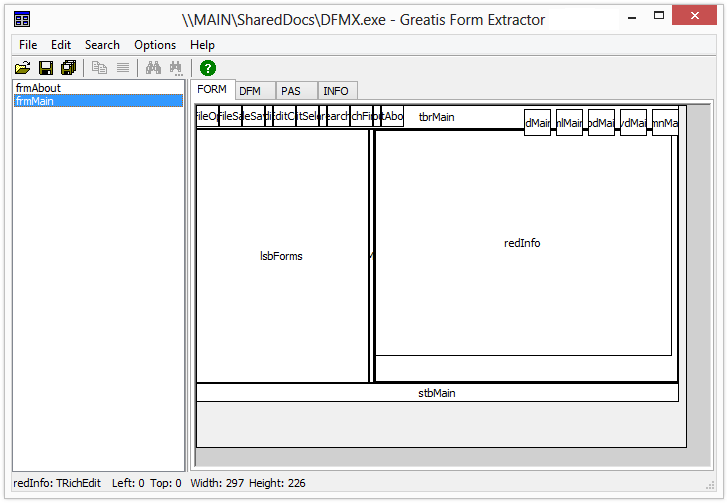
Task: Select frmAbout in the forms list
Action: click(39, 88)
